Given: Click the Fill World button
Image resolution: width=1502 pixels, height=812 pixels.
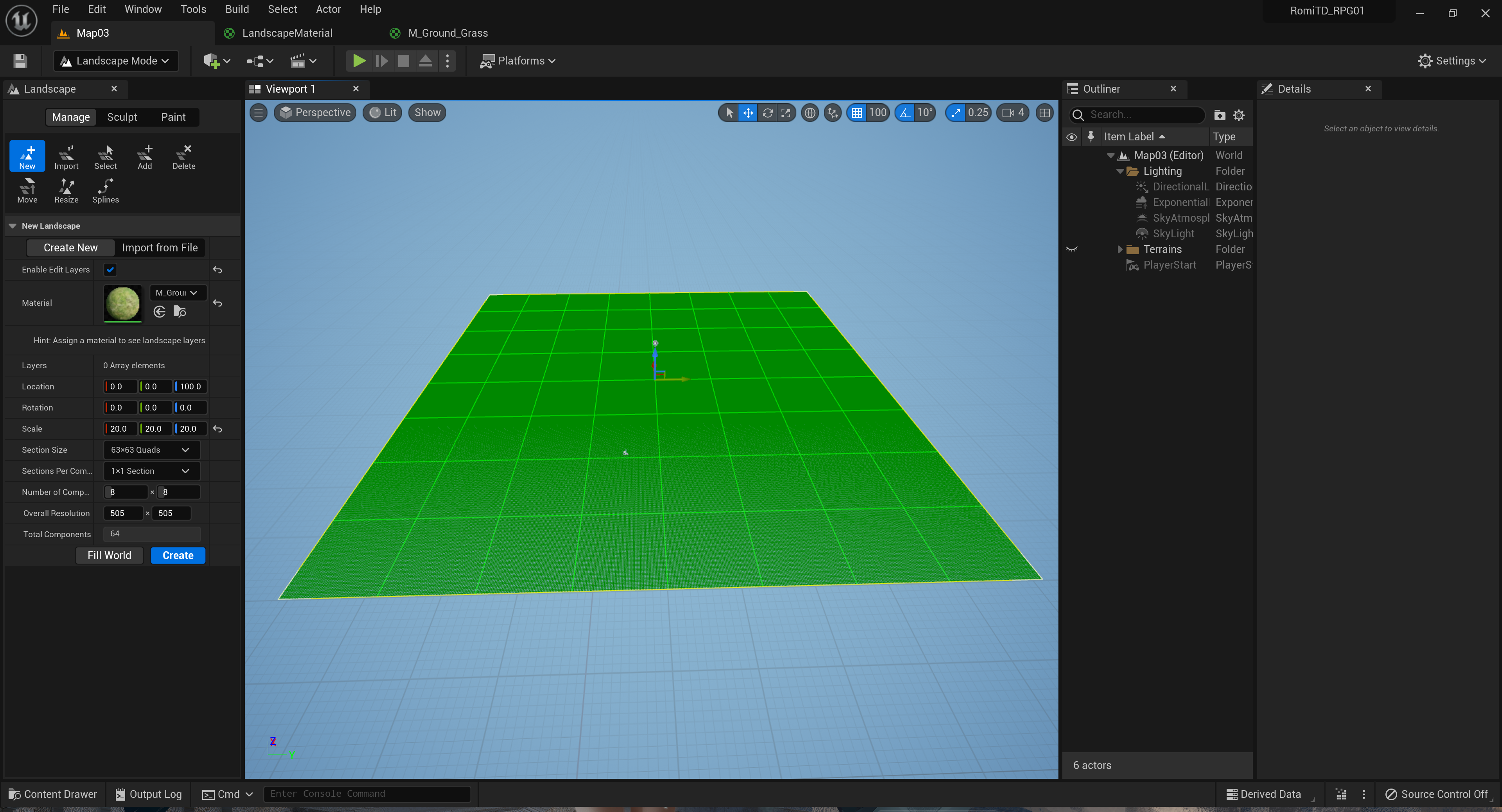Looking at the screenshot, I should [x=109, y=556].
